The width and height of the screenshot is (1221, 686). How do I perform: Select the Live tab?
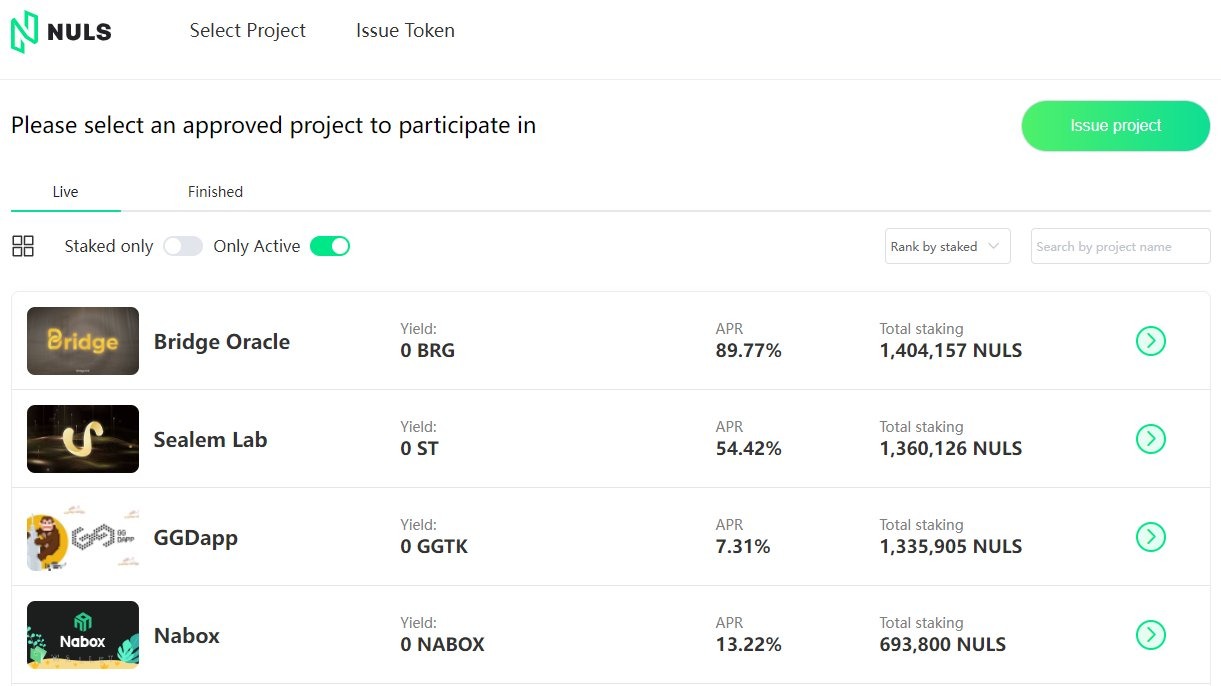coord(65,192)
